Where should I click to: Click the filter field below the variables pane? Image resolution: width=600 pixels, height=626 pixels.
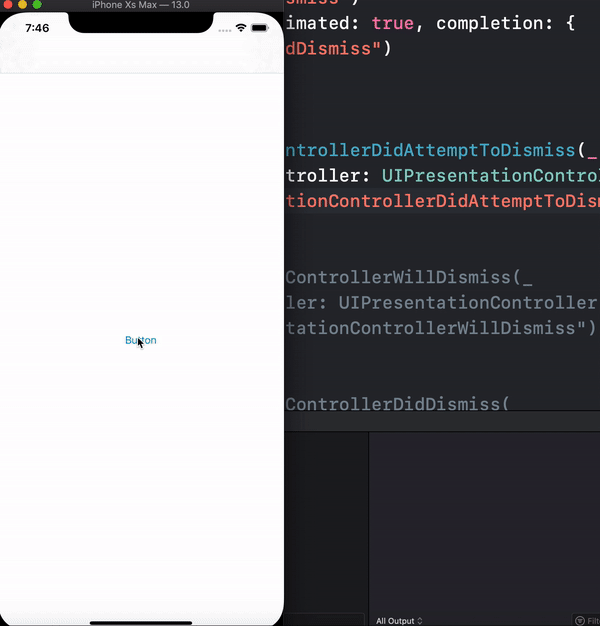click(x=324, y=620)
